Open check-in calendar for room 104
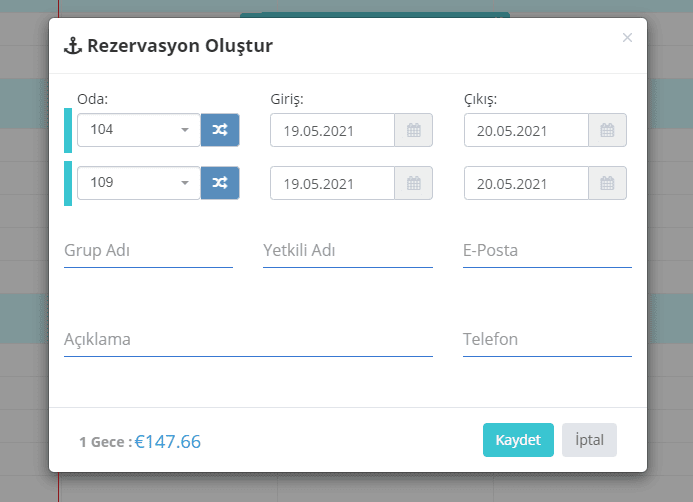This screenshot has height=502, width=693. [414, 130]
